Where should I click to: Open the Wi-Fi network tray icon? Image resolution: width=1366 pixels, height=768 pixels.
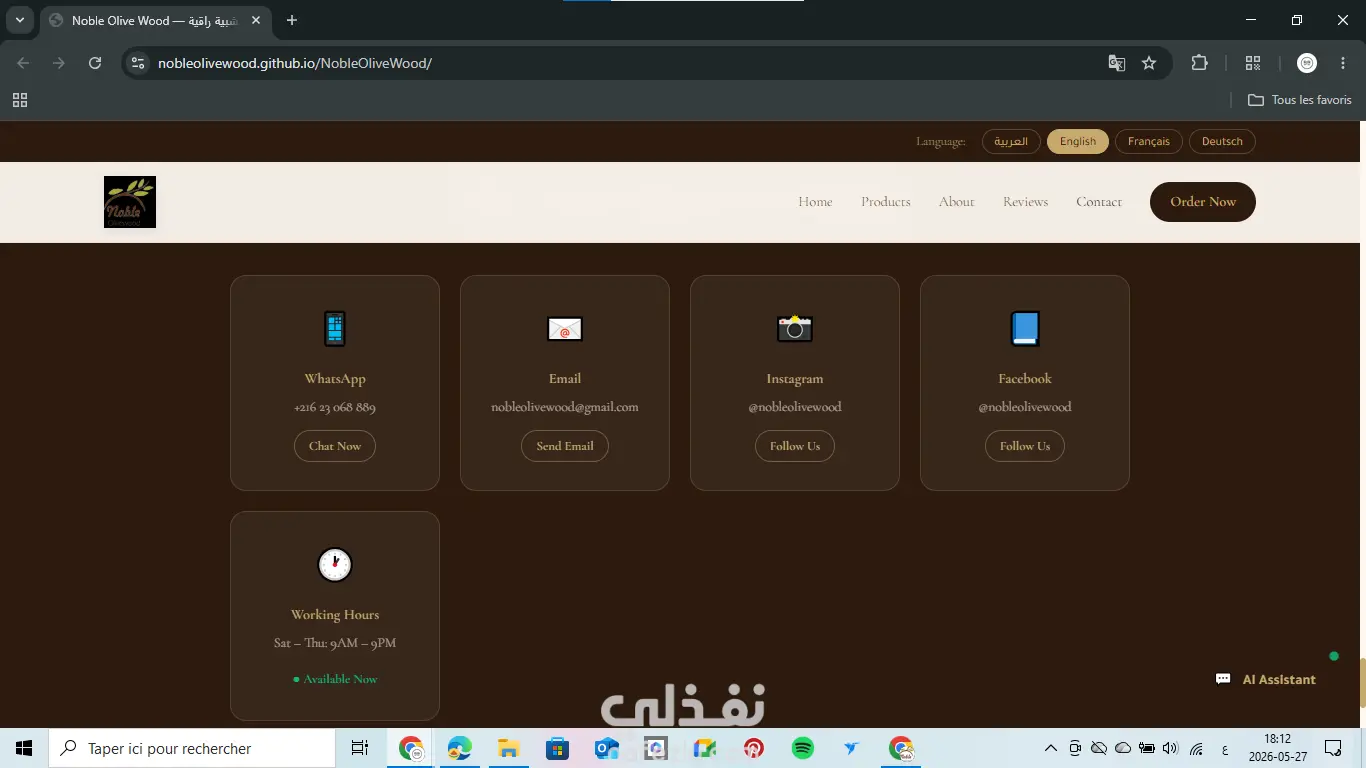pyautogui.click(x=1196, y=748)
